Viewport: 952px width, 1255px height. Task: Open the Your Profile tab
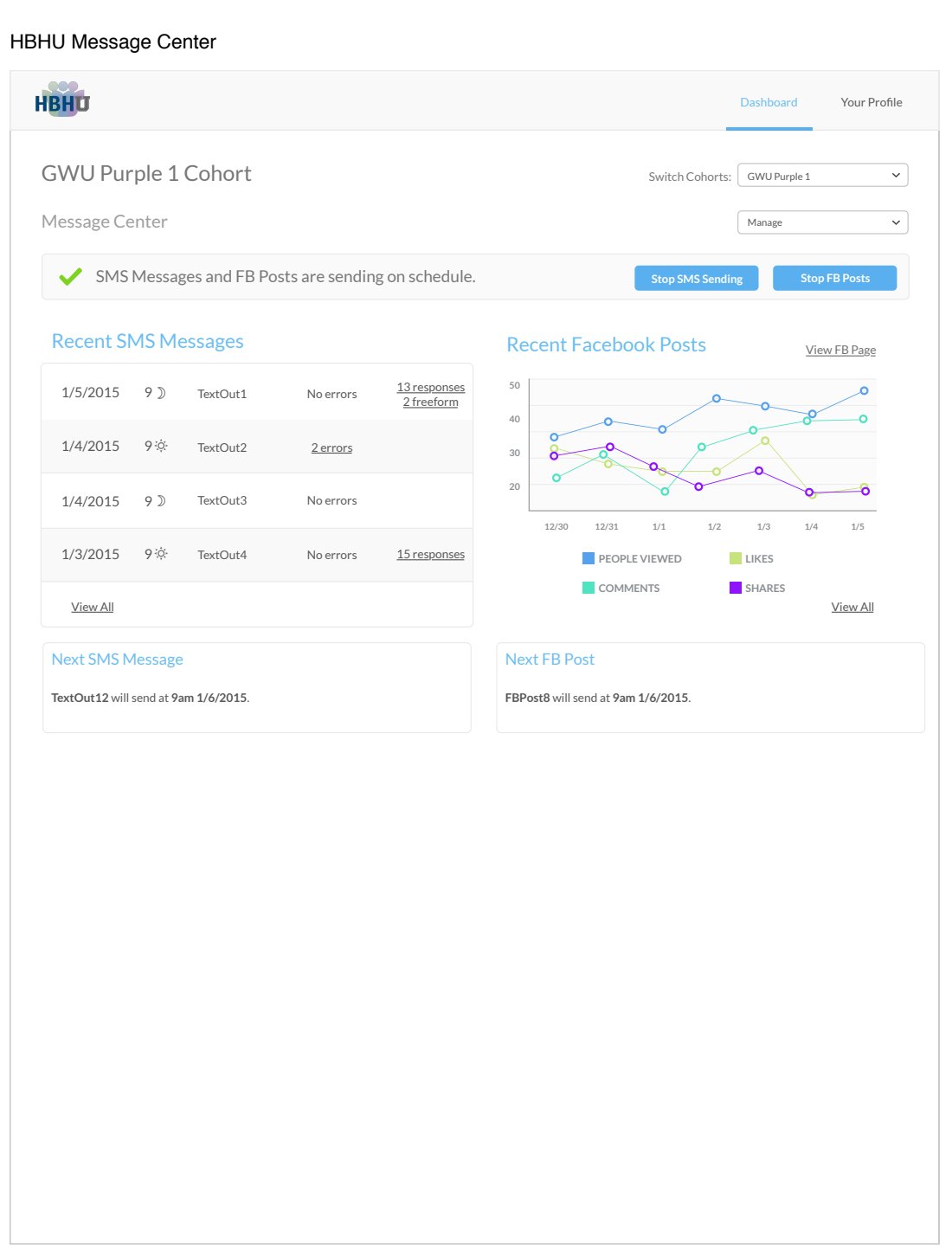pos(871,102)
